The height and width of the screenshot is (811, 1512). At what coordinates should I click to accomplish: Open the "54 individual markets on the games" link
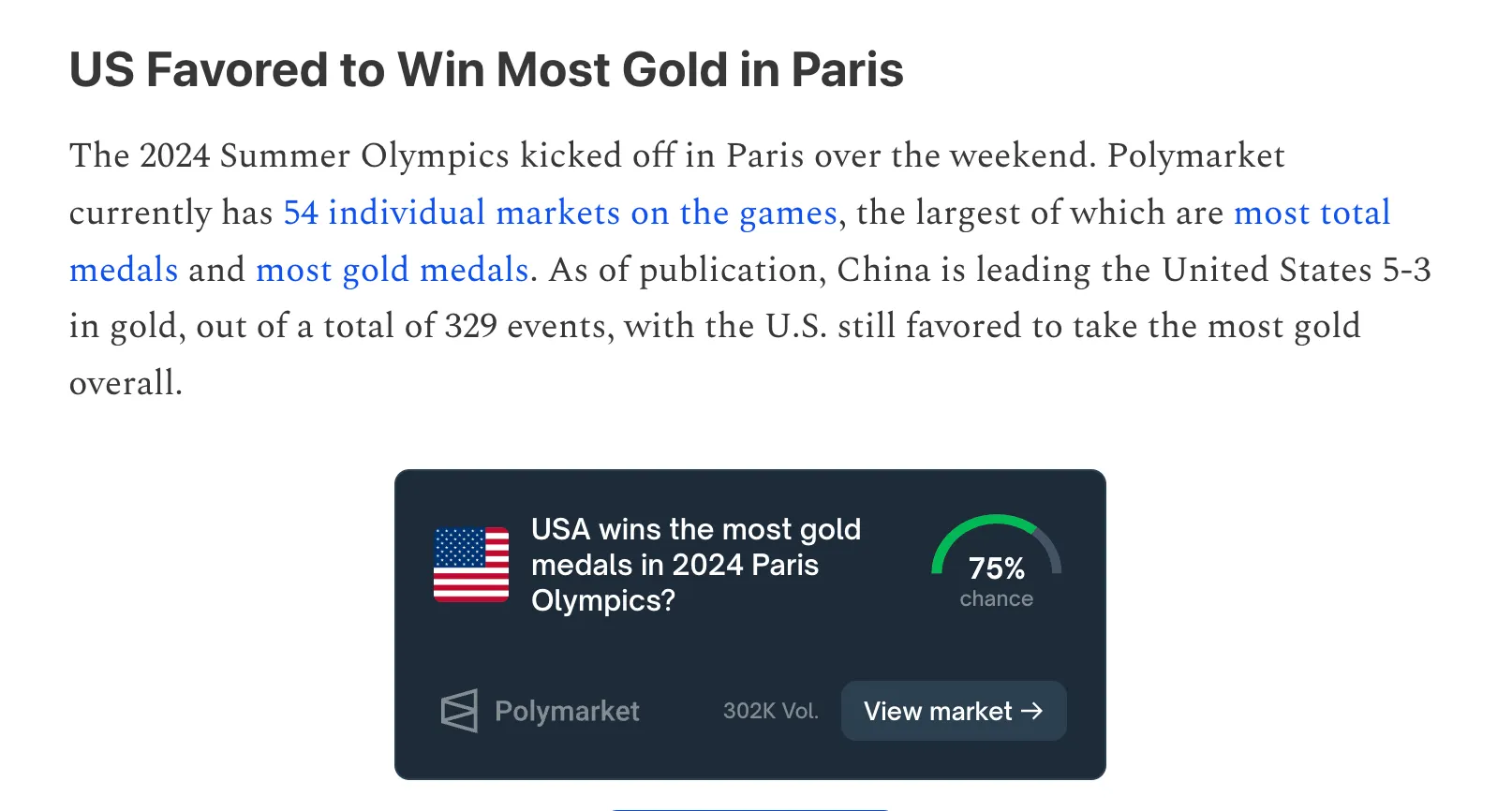(x=560, y=214)
